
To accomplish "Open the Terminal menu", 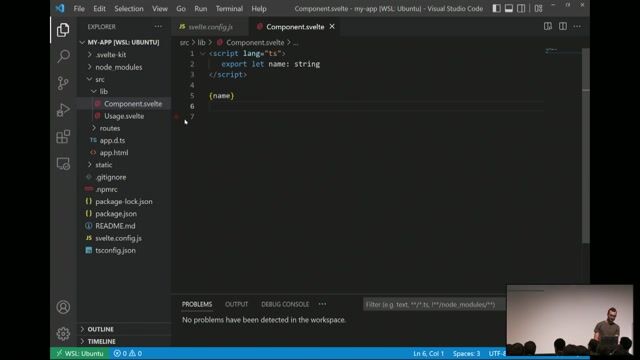I will 229,9.
